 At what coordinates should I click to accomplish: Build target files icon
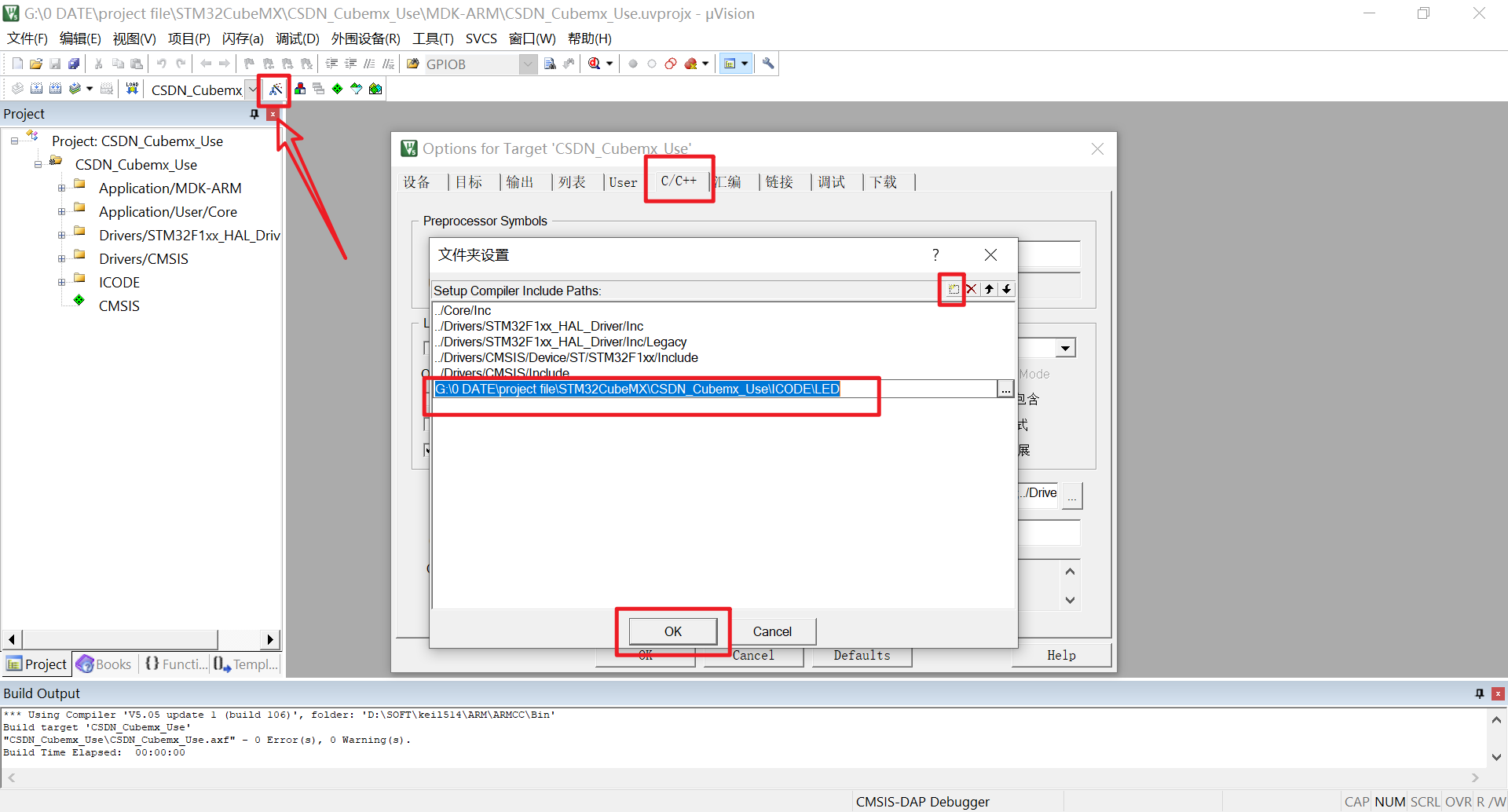pos(36,89)
